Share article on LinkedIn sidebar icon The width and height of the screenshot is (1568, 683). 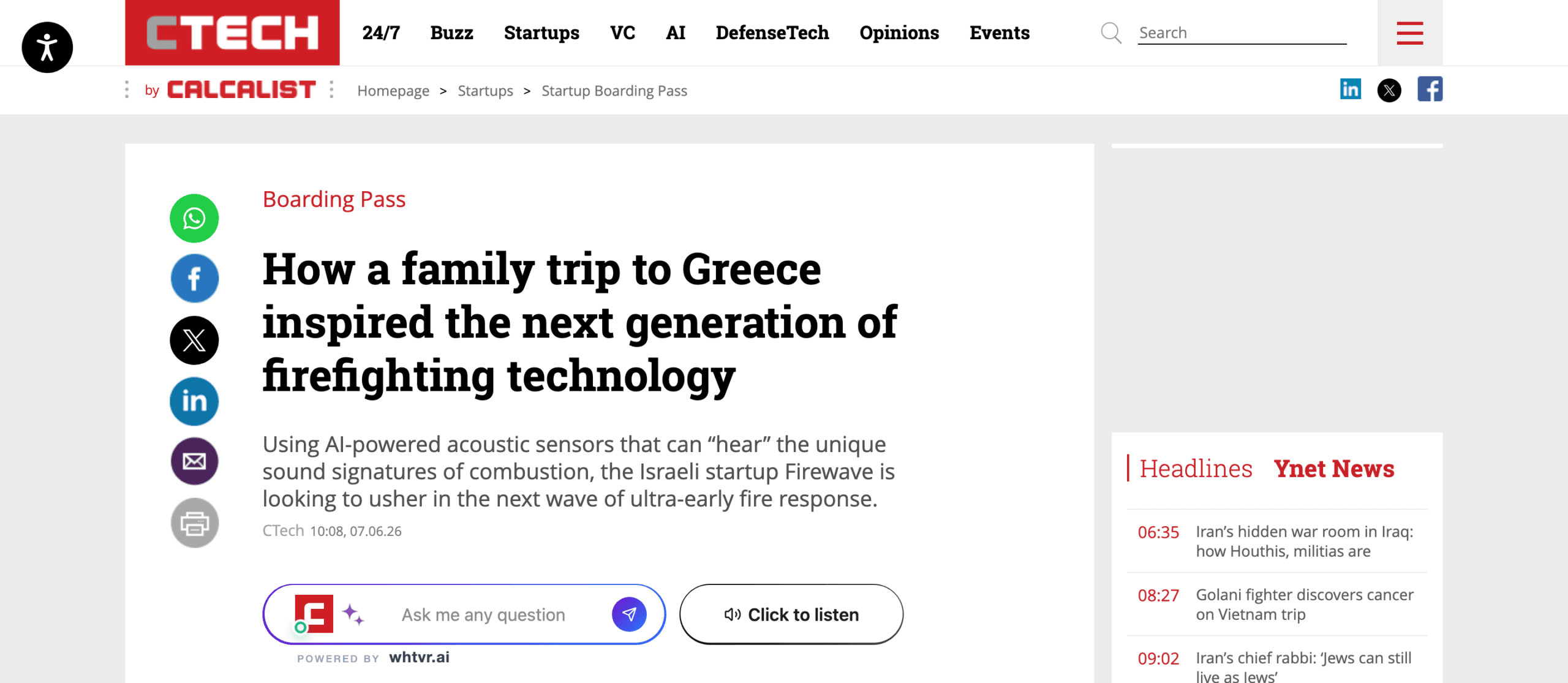(194, 401)
